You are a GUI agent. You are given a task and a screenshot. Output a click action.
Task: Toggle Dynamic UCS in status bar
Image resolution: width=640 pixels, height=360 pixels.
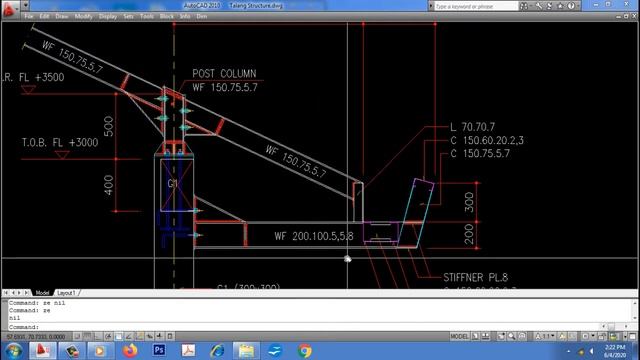139,336
